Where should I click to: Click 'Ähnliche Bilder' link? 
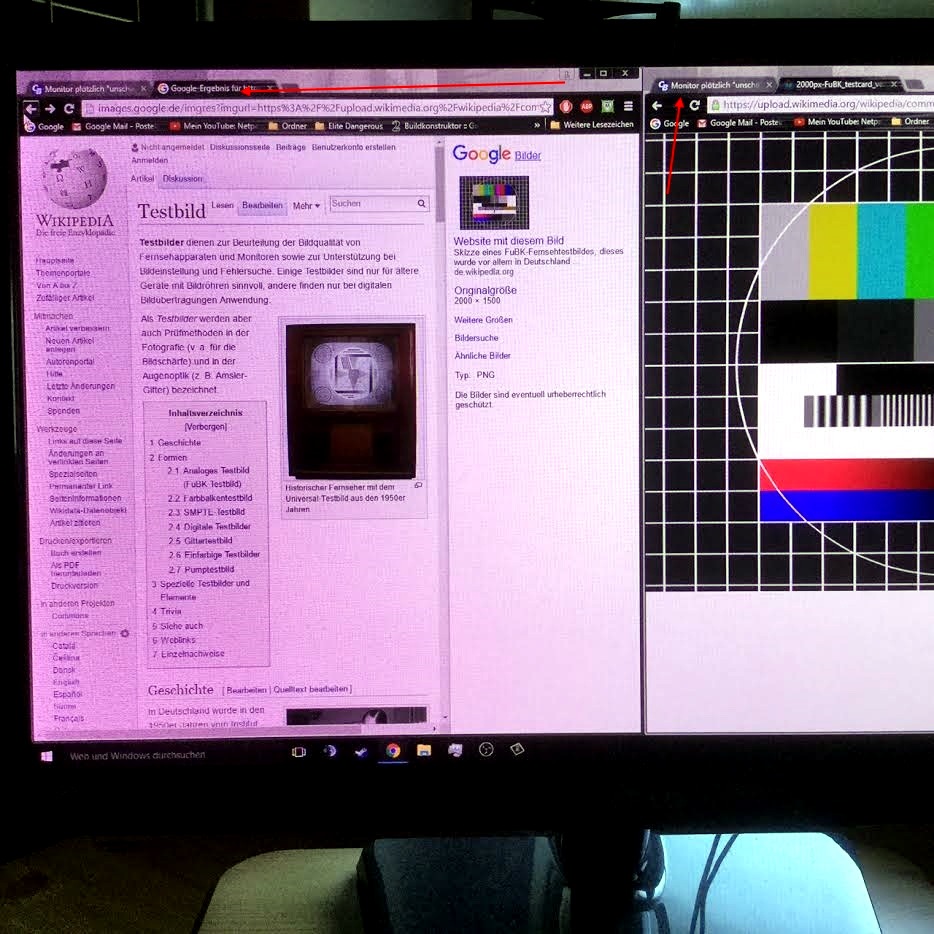coord(482,356)
